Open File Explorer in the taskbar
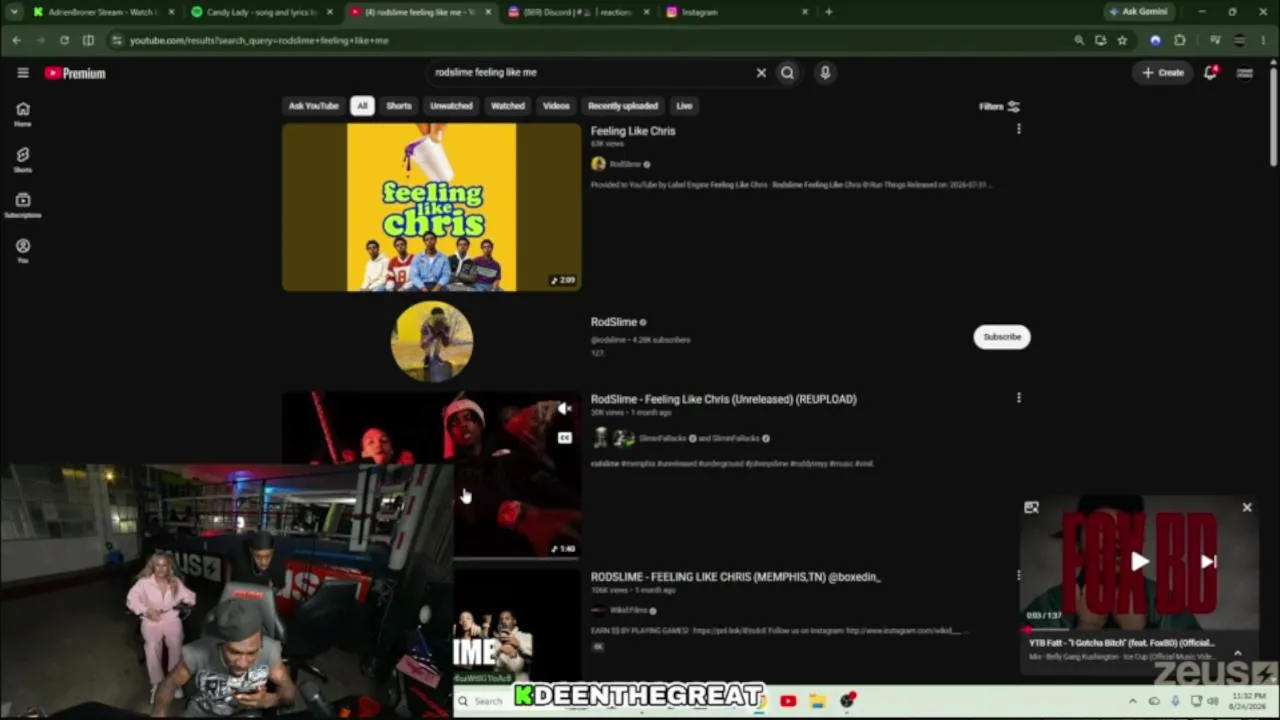 point(818,701)
